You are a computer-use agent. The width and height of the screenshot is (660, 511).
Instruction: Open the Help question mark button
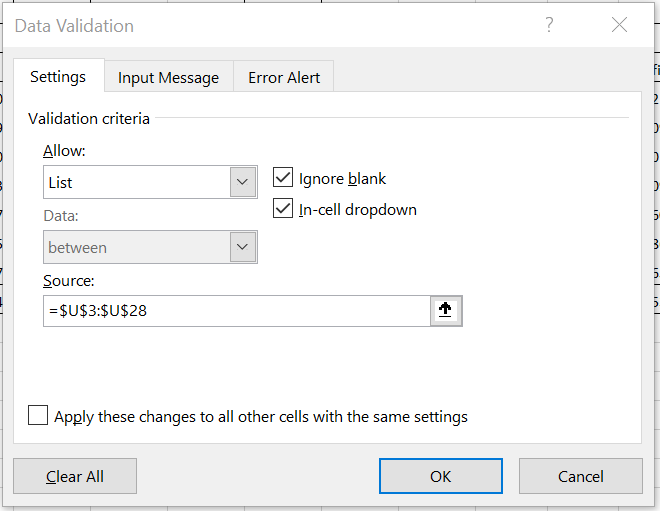click(549, 26)
